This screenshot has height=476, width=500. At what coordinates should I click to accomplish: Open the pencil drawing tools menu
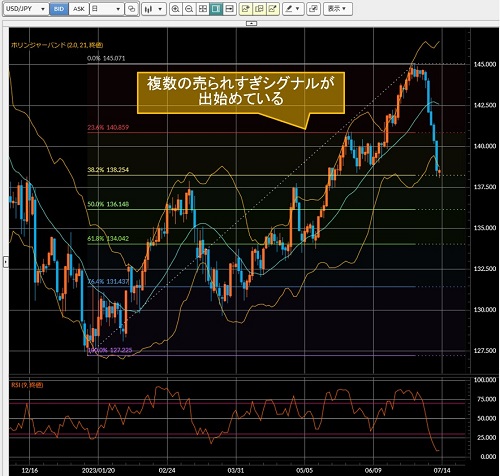[293, 9]
